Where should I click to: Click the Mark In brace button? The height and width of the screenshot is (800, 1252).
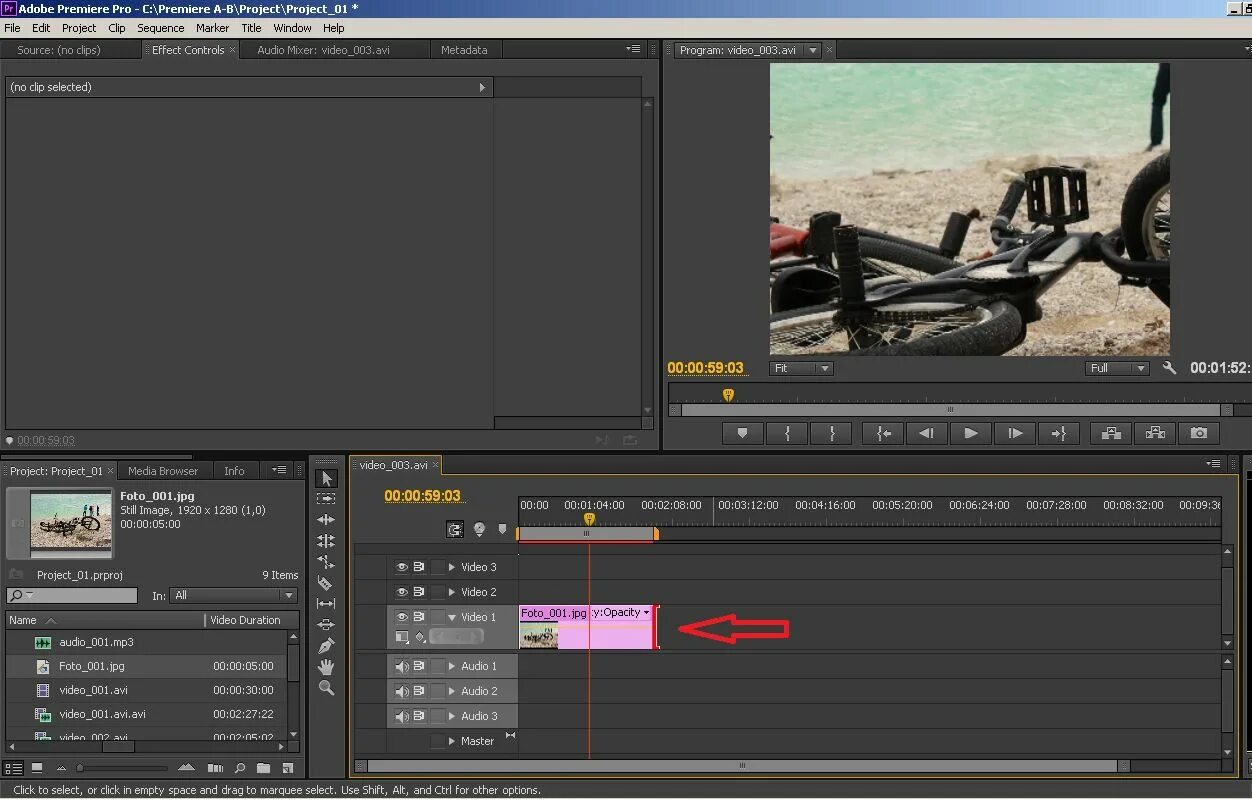pyautogui.click(x=787, y=433)
